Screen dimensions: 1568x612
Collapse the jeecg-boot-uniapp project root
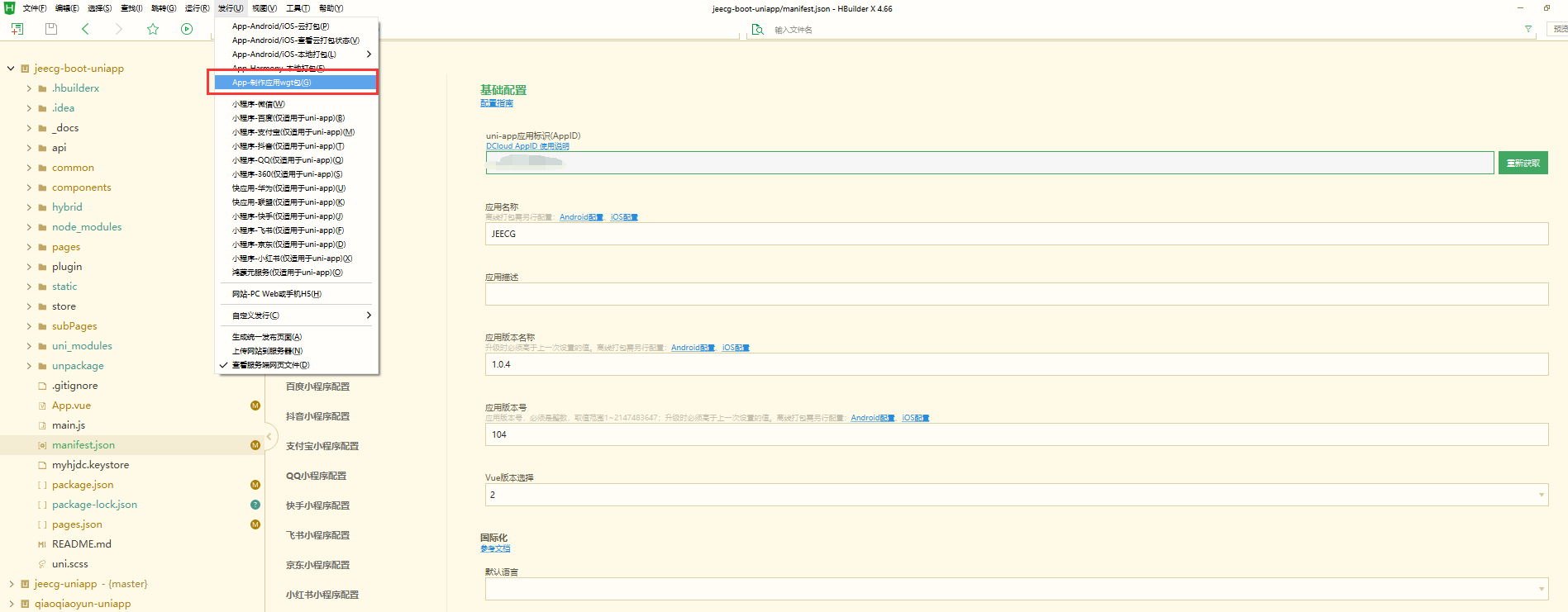click(11, 69)
